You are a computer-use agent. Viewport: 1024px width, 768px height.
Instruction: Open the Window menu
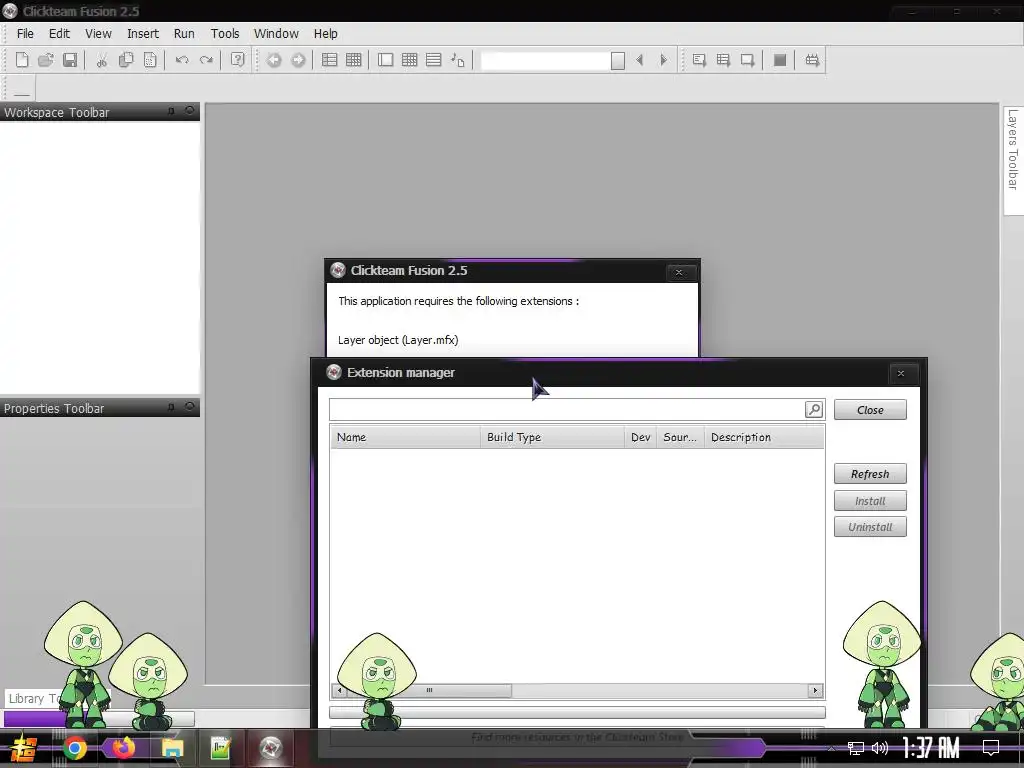click(276, 33)
